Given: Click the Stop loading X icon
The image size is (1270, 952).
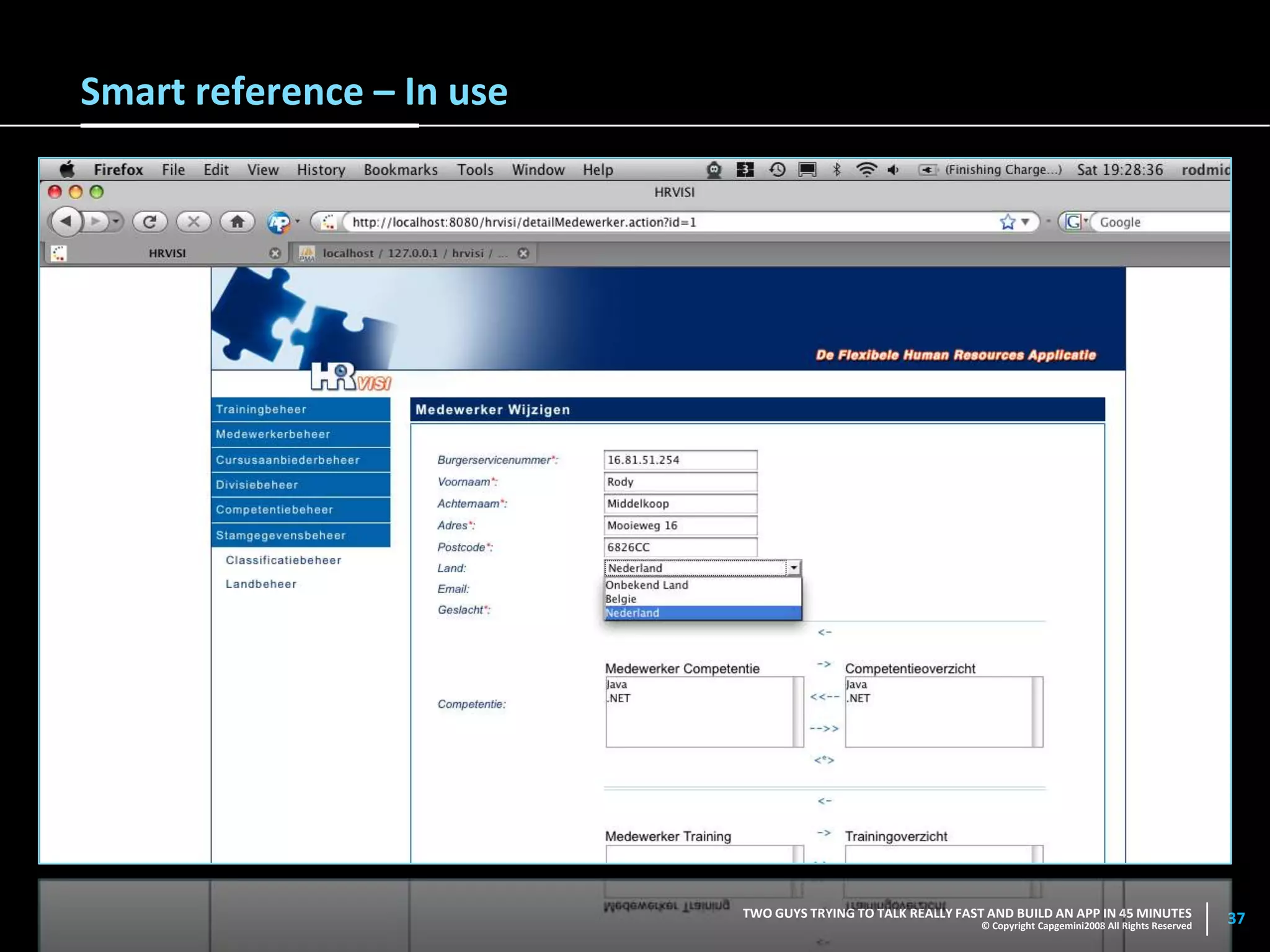Looking at the screenshot, I should click(x=193, y=221).
